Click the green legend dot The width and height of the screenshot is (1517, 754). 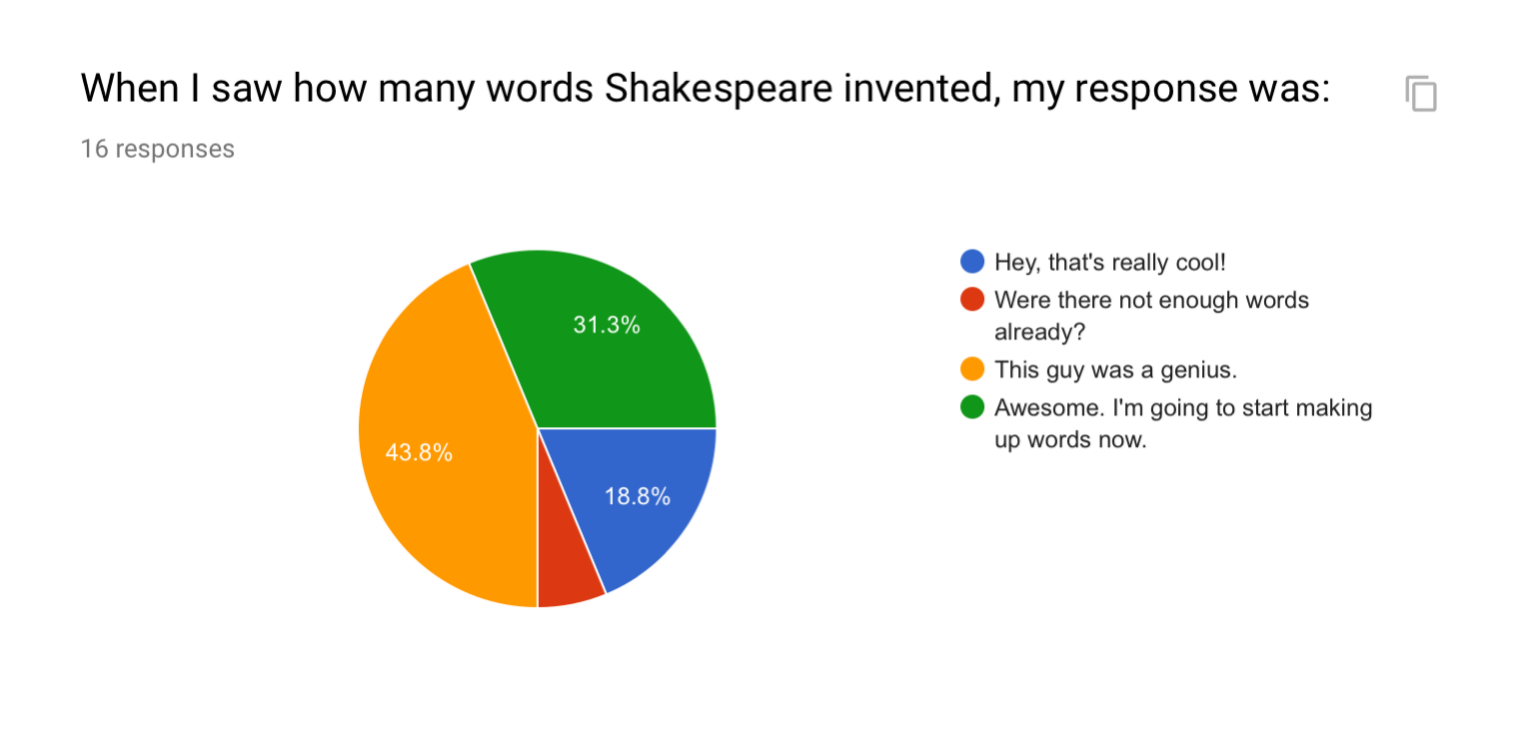point(972,408)
